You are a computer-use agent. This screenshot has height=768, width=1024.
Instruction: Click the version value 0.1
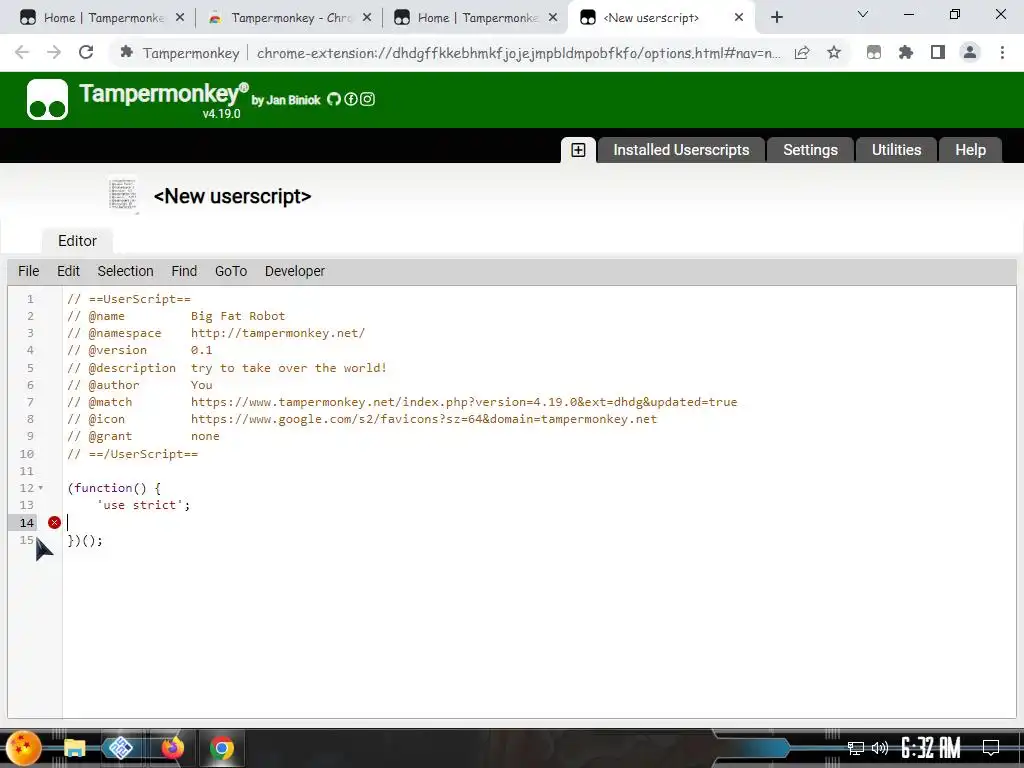pyautogui.click(x=201, y=351)
